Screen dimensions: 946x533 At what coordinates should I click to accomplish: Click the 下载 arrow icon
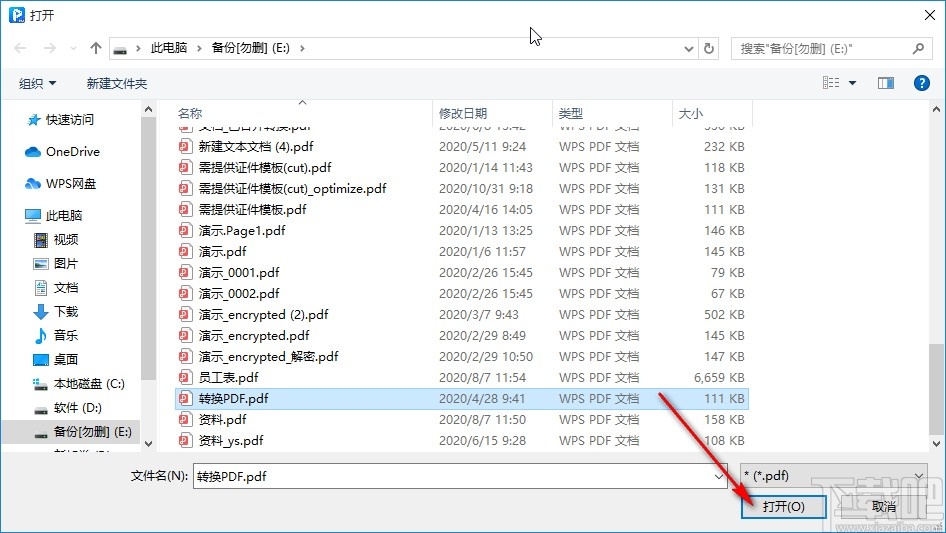pos(40,312)
